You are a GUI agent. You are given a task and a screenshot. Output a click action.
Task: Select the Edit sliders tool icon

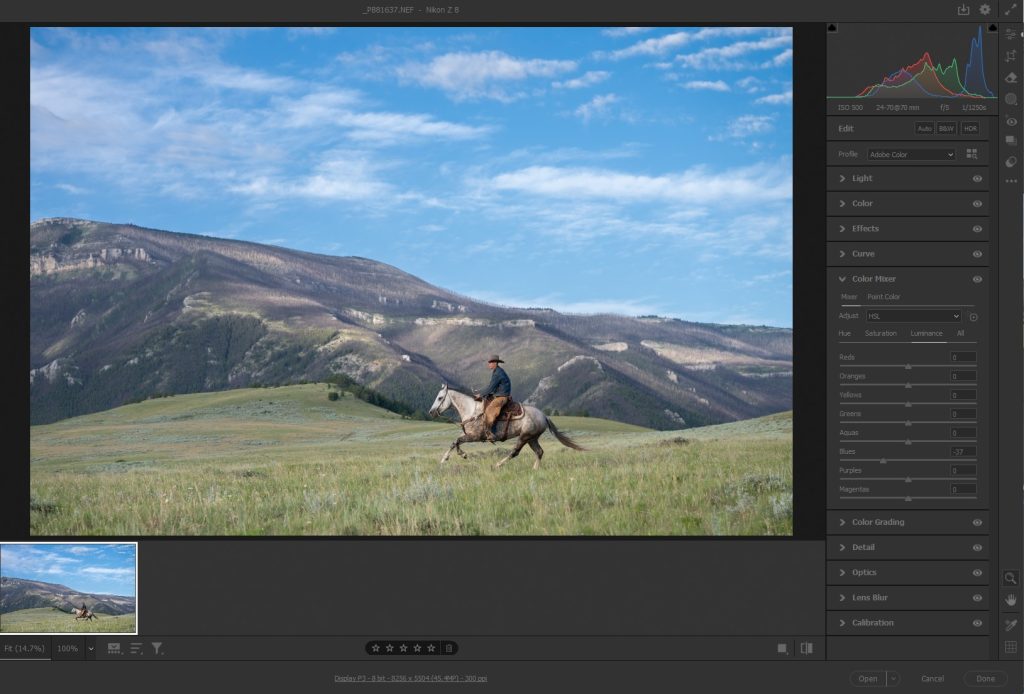click(1011, 34)
